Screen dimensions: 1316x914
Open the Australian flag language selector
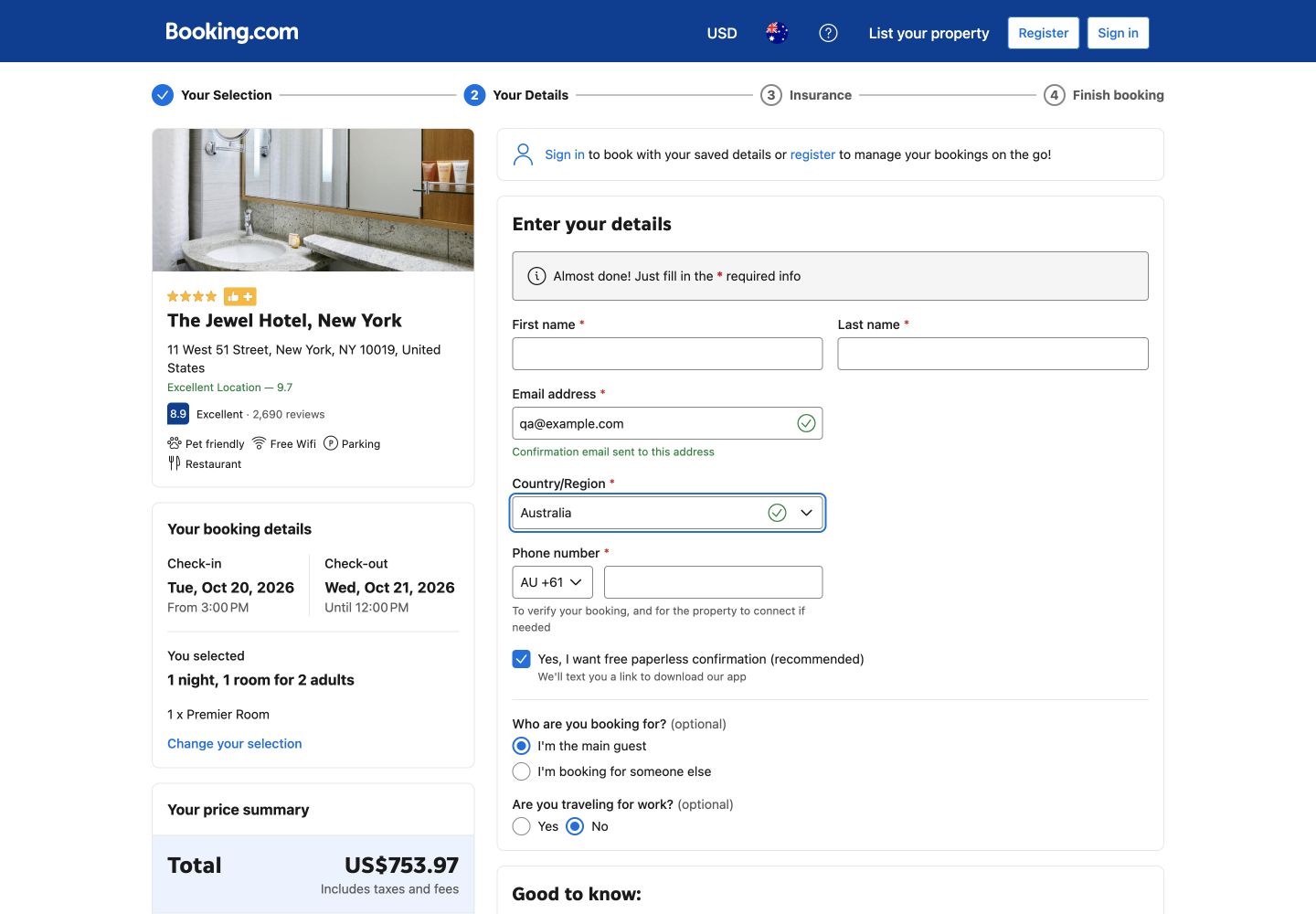click(777, 33)
